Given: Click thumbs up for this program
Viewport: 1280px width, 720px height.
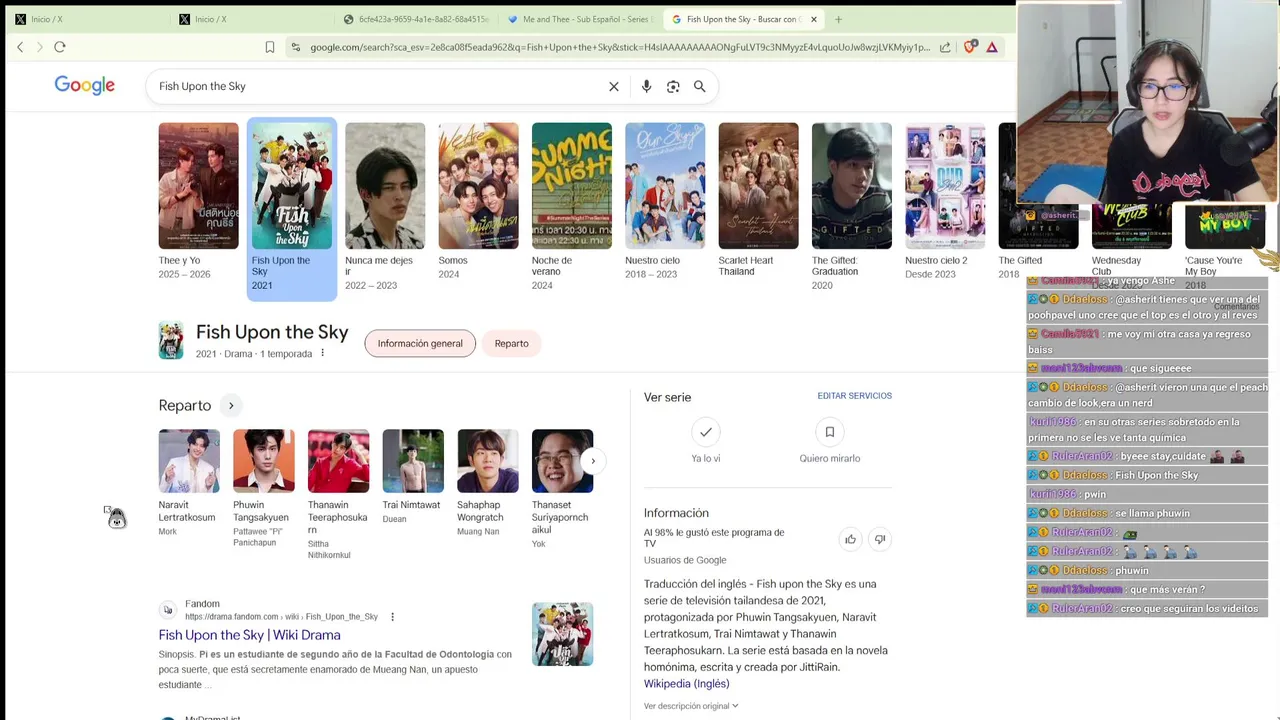Looking at the screenshot, I should (850, 539).
